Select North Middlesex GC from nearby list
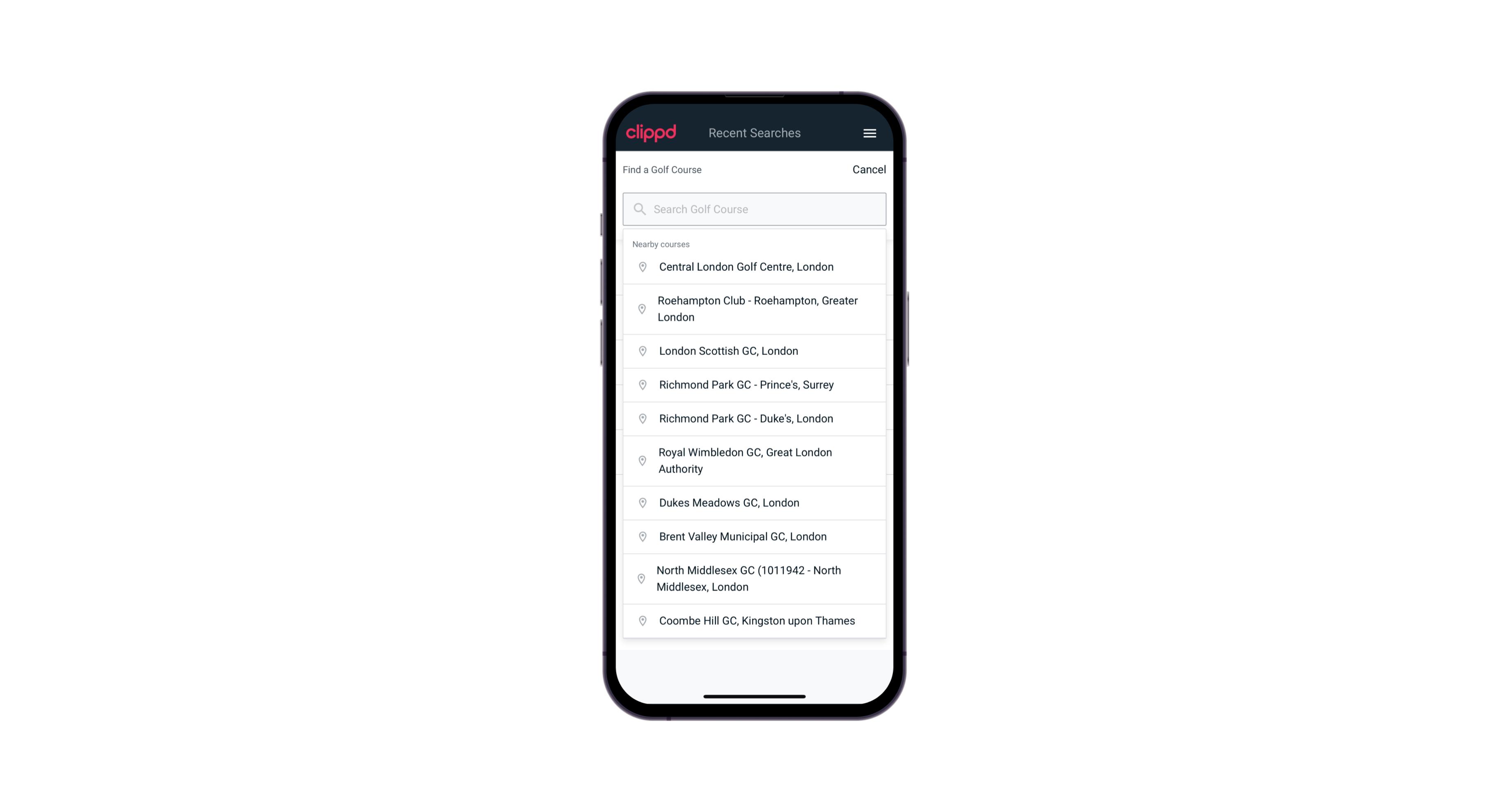Viewport: 1510px width, 812px height. (755, 579)
